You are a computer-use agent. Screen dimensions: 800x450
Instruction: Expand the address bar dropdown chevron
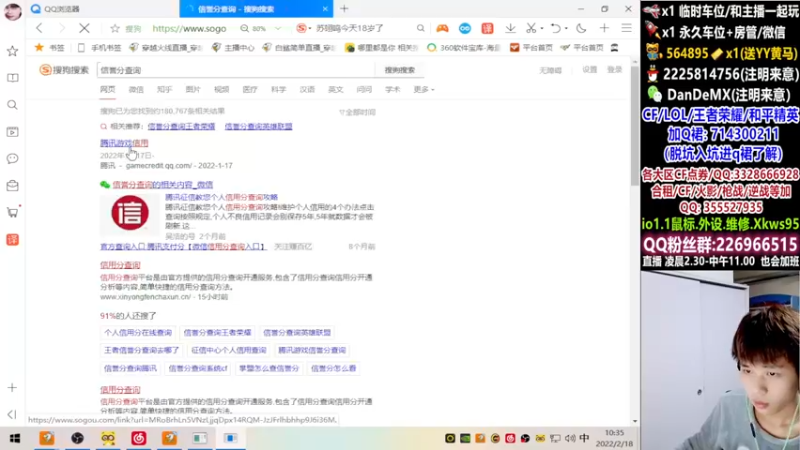278,29
